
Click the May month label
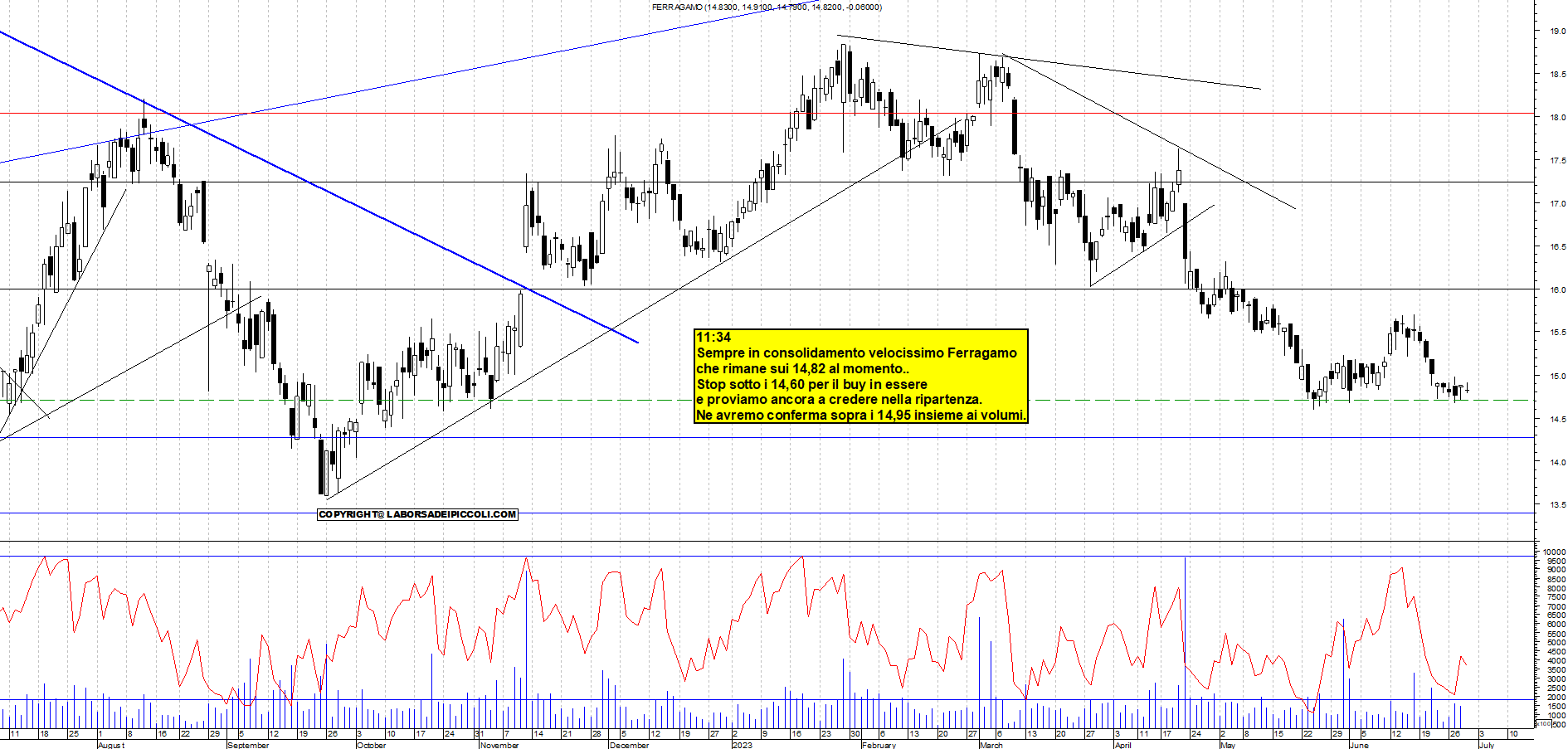1228,745
